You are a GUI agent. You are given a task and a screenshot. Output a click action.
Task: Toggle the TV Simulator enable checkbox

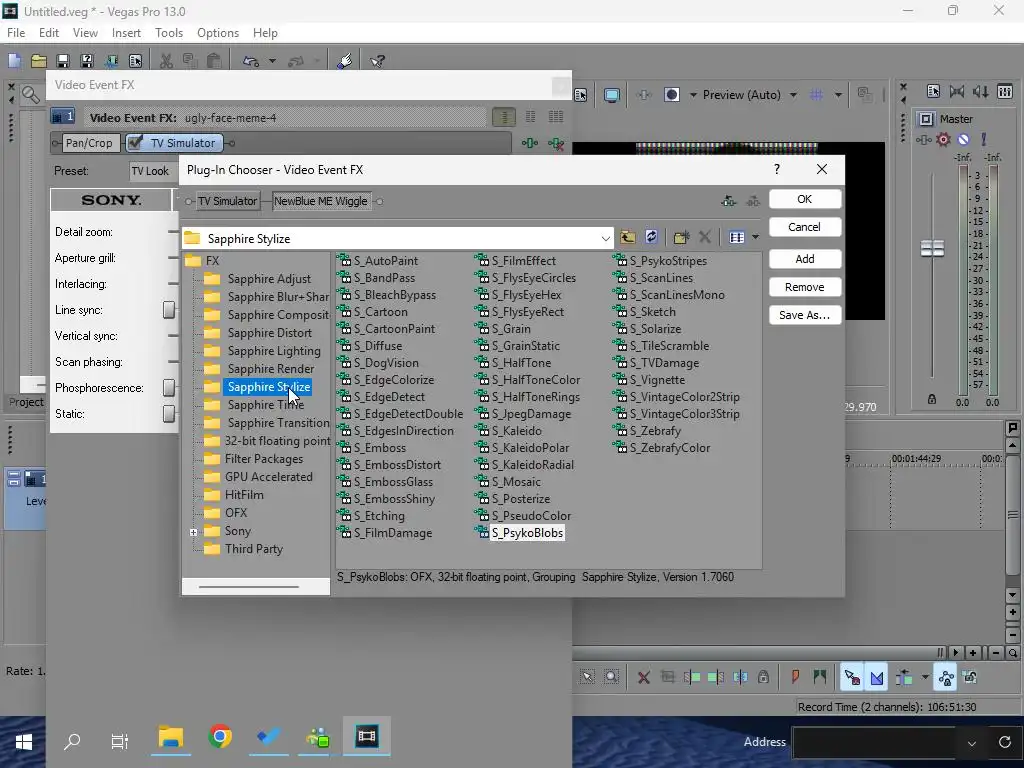pyautogui.click(x=135, y=142)
